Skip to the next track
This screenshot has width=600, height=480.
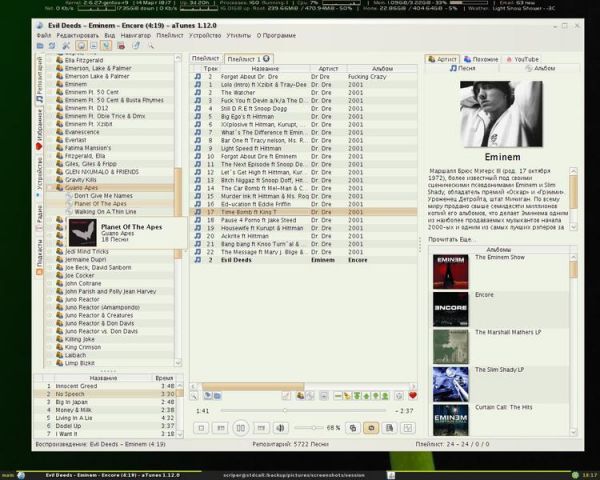[x=261, y=428]
